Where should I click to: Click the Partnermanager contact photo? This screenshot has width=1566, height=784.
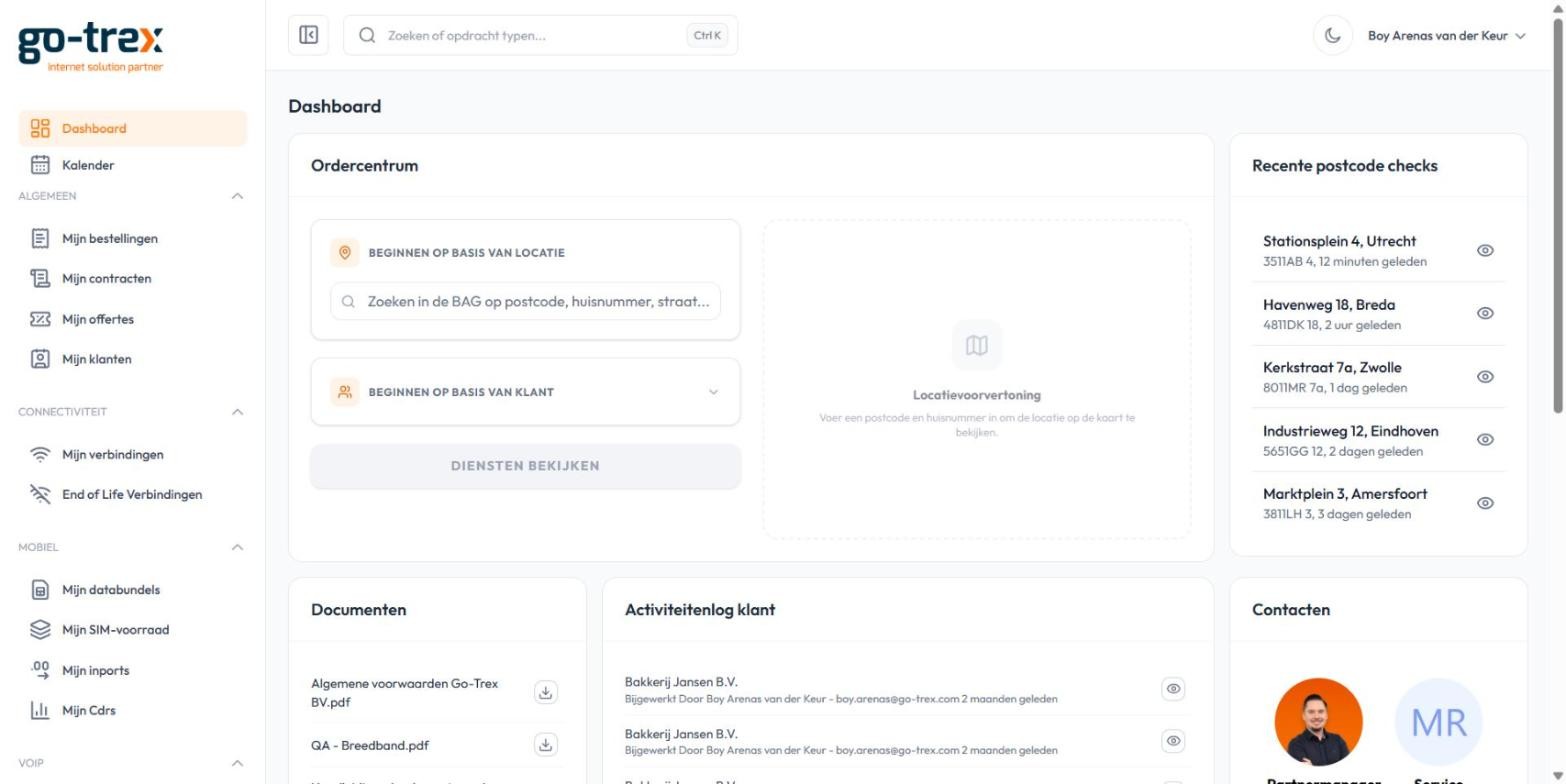pos(1318,722)
